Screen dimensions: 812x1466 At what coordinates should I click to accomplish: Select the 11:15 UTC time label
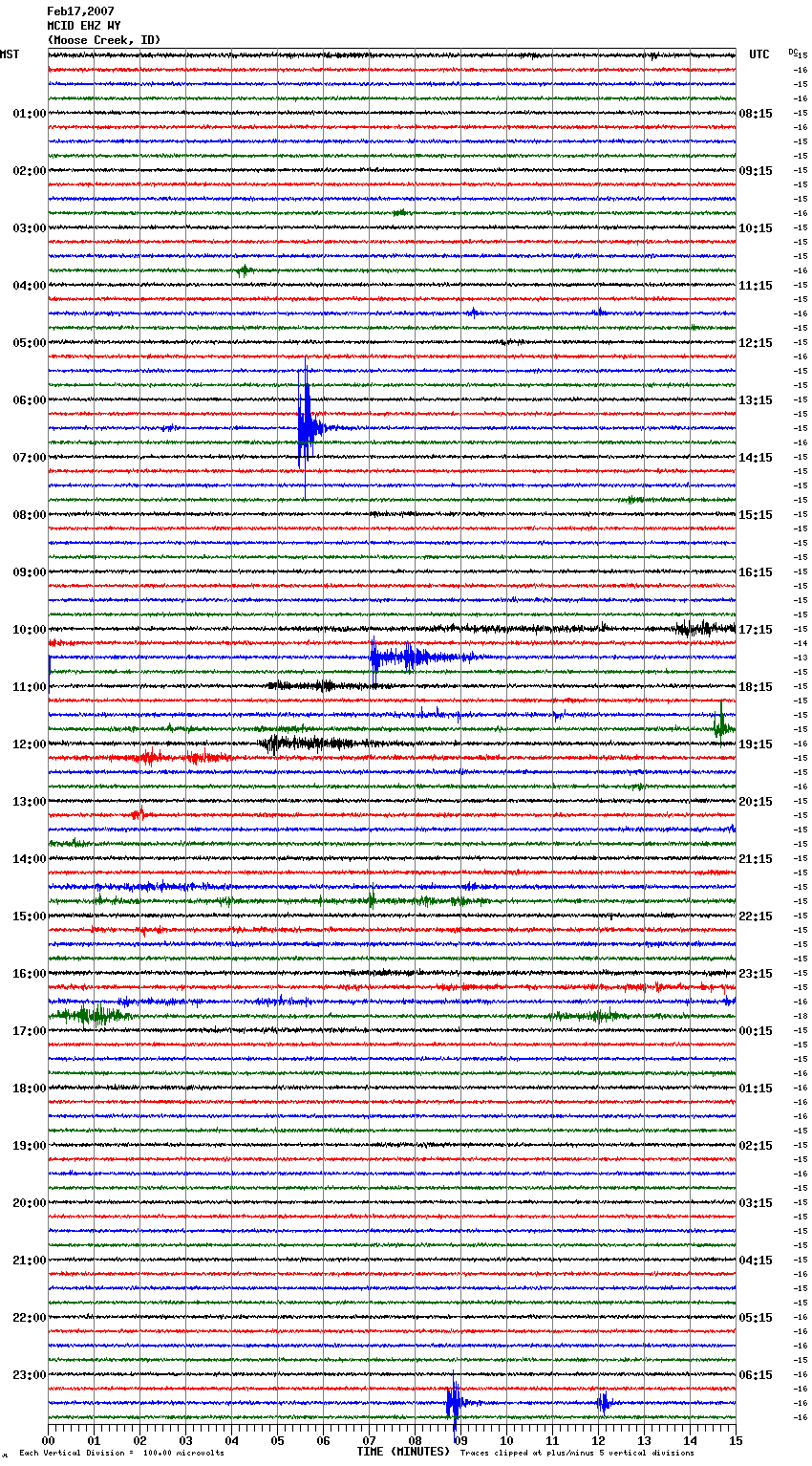point(756,286)
